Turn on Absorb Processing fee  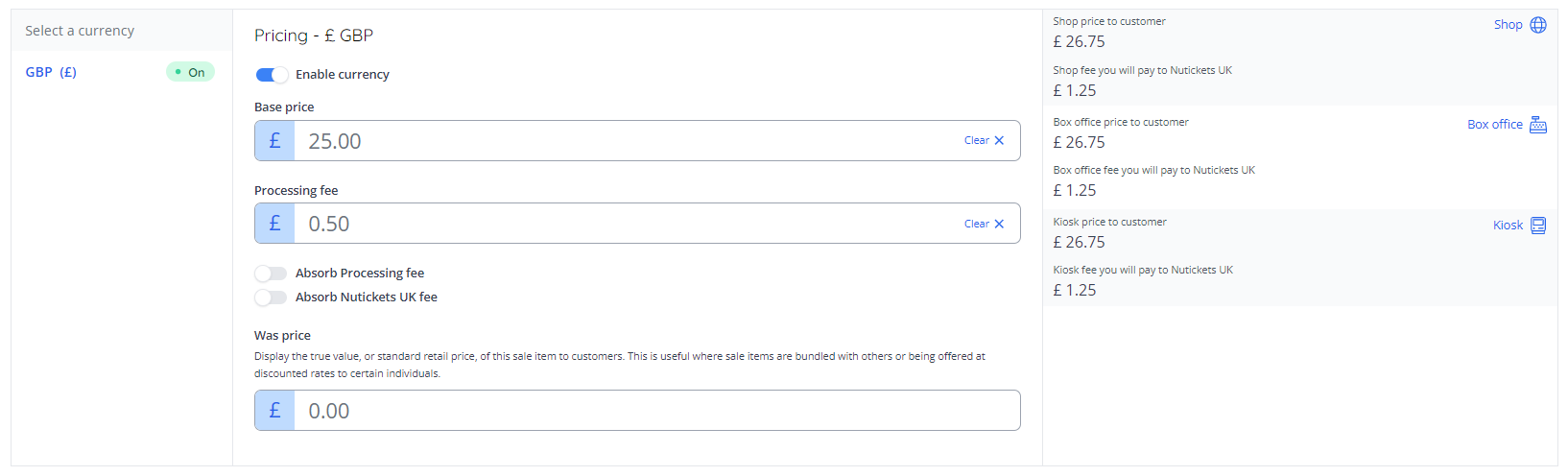[271, 274]
